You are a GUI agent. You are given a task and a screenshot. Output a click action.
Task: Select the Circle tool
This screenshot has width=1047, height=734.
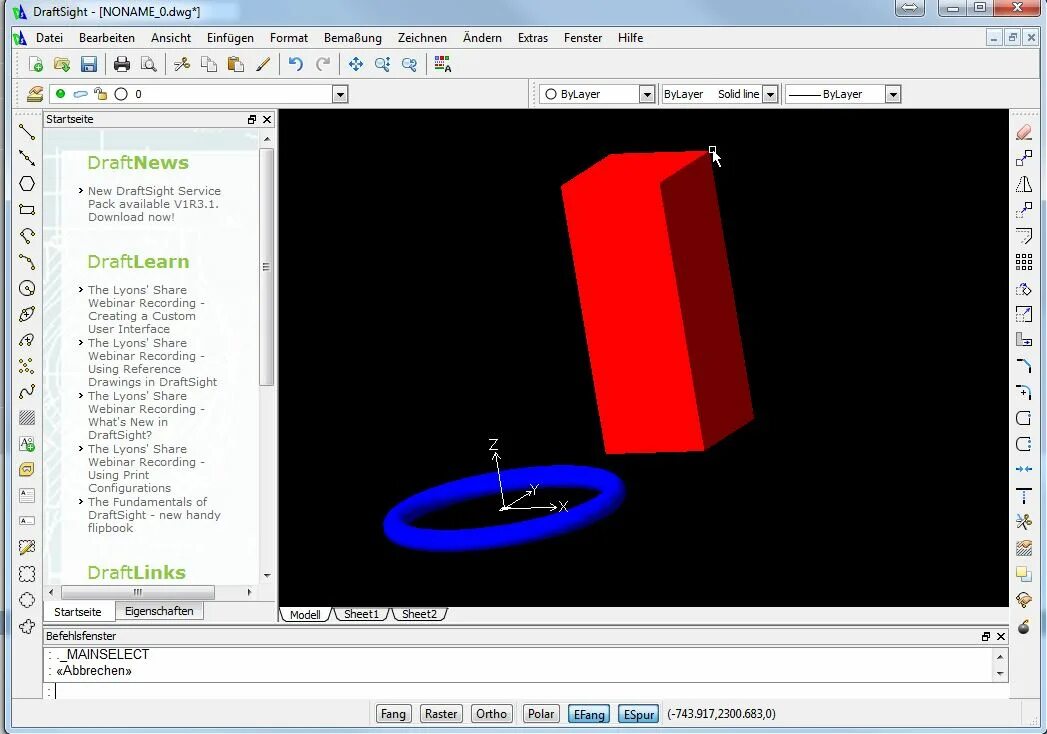(27, 288)
